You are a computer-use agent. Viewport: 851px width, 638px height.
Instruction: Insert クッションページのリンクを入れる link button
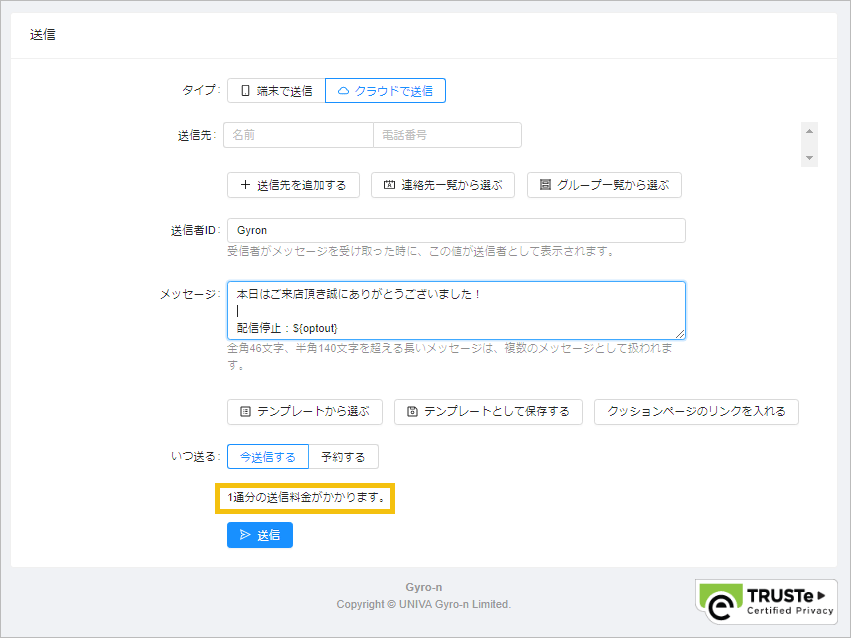(x=696, y=412)
